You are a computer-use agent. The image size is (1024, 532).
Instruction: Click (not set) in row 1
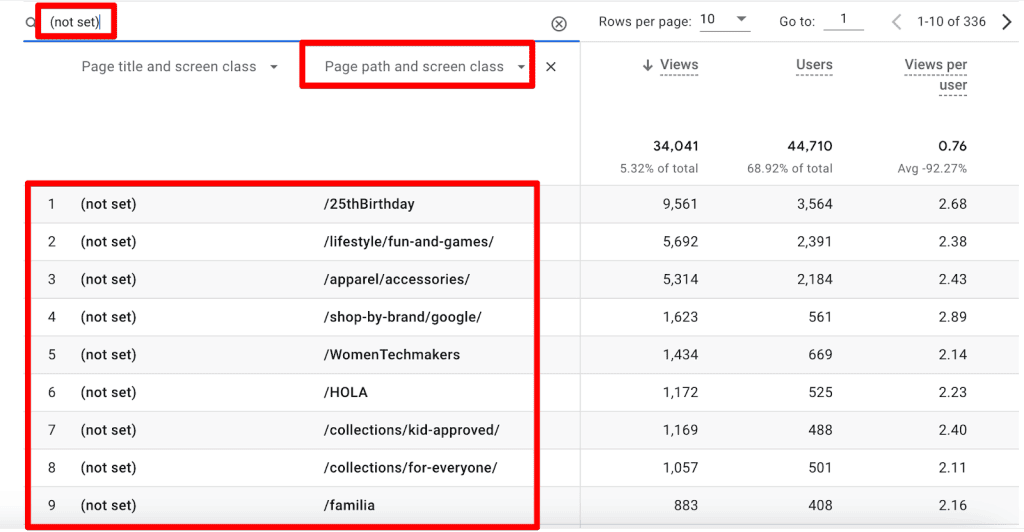click(108, 204)
